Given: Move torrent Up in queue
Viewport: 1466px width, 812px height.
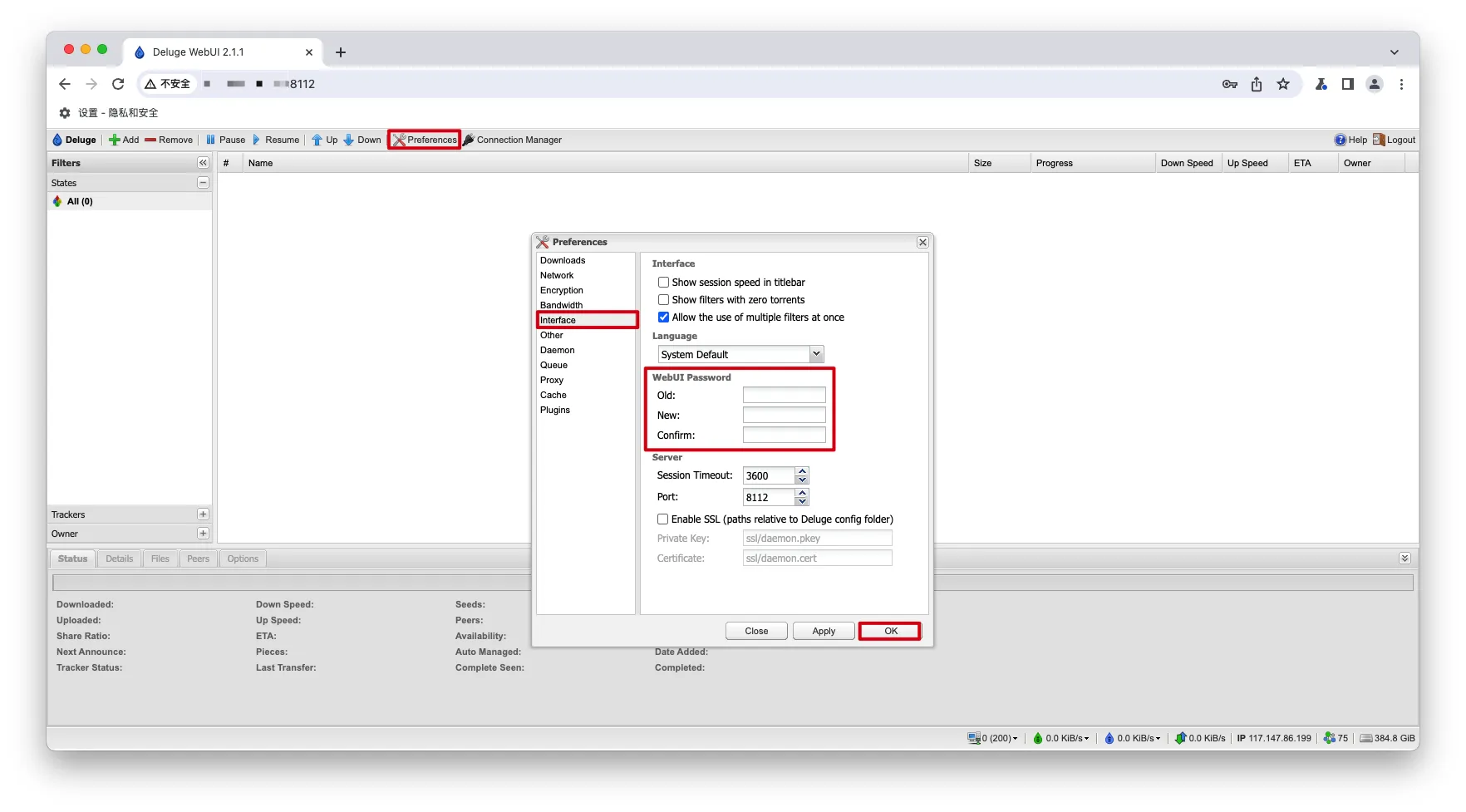Looking at the screenshot, I should (x=324, y=140).
